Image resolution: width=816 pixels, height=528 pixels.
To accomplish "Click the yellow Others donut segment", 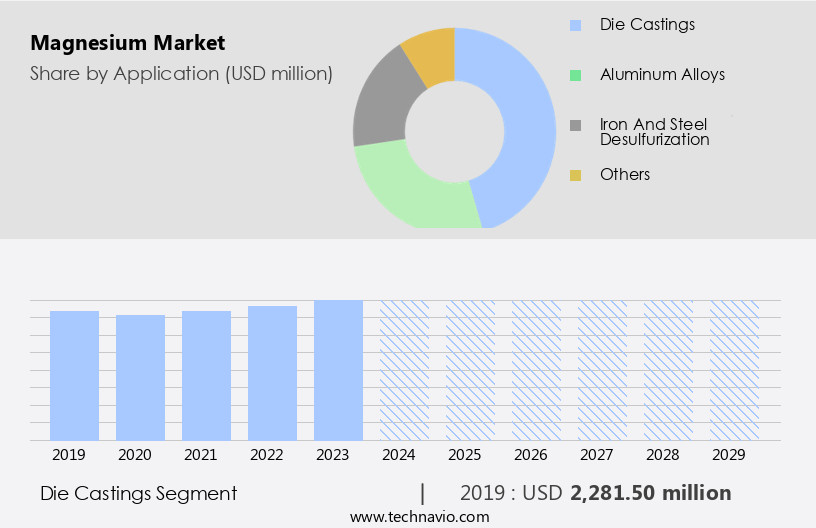I will [x=430, y=50].
